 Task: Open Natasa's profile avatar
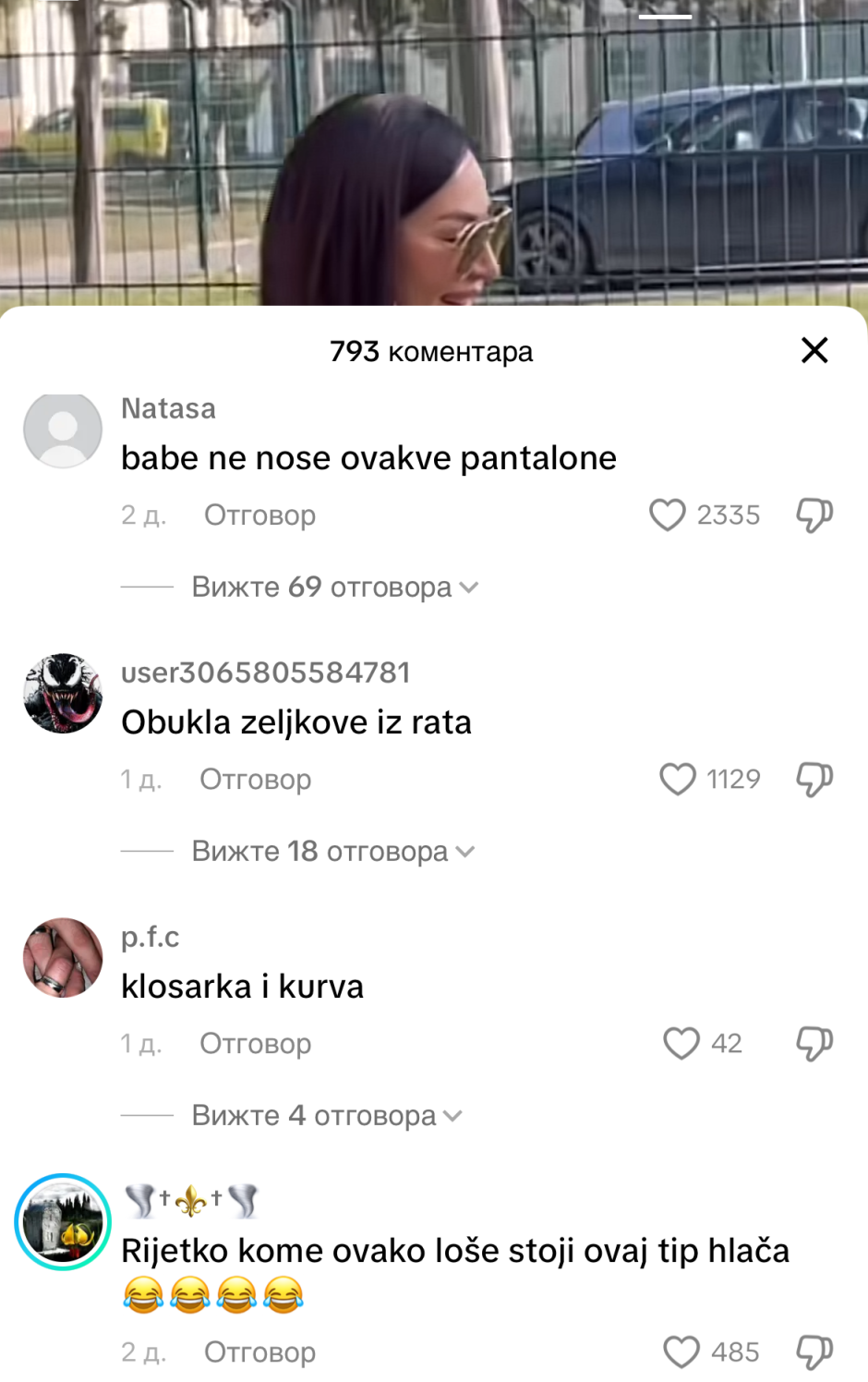(x=63, y=430)
